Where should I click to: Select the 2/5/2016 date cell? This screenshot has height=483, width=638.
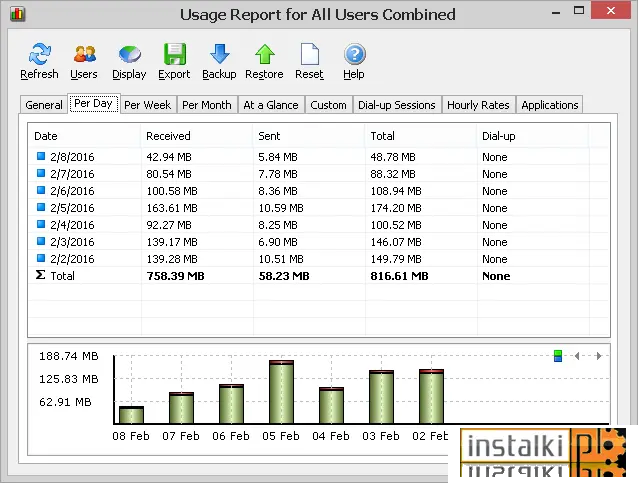[72, 208]
